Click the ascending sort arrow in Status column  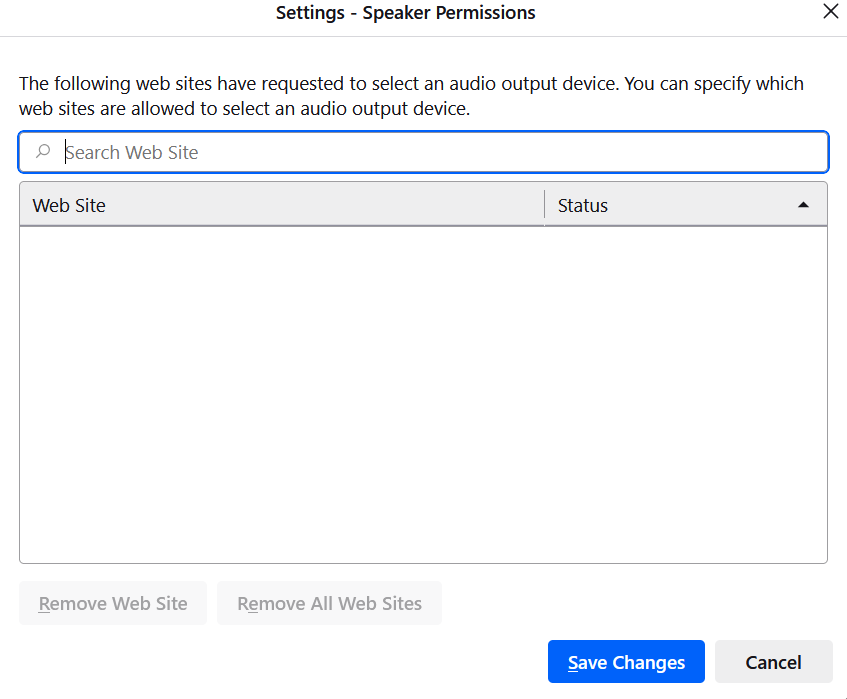pyautogui.click(x=803, y=205)
